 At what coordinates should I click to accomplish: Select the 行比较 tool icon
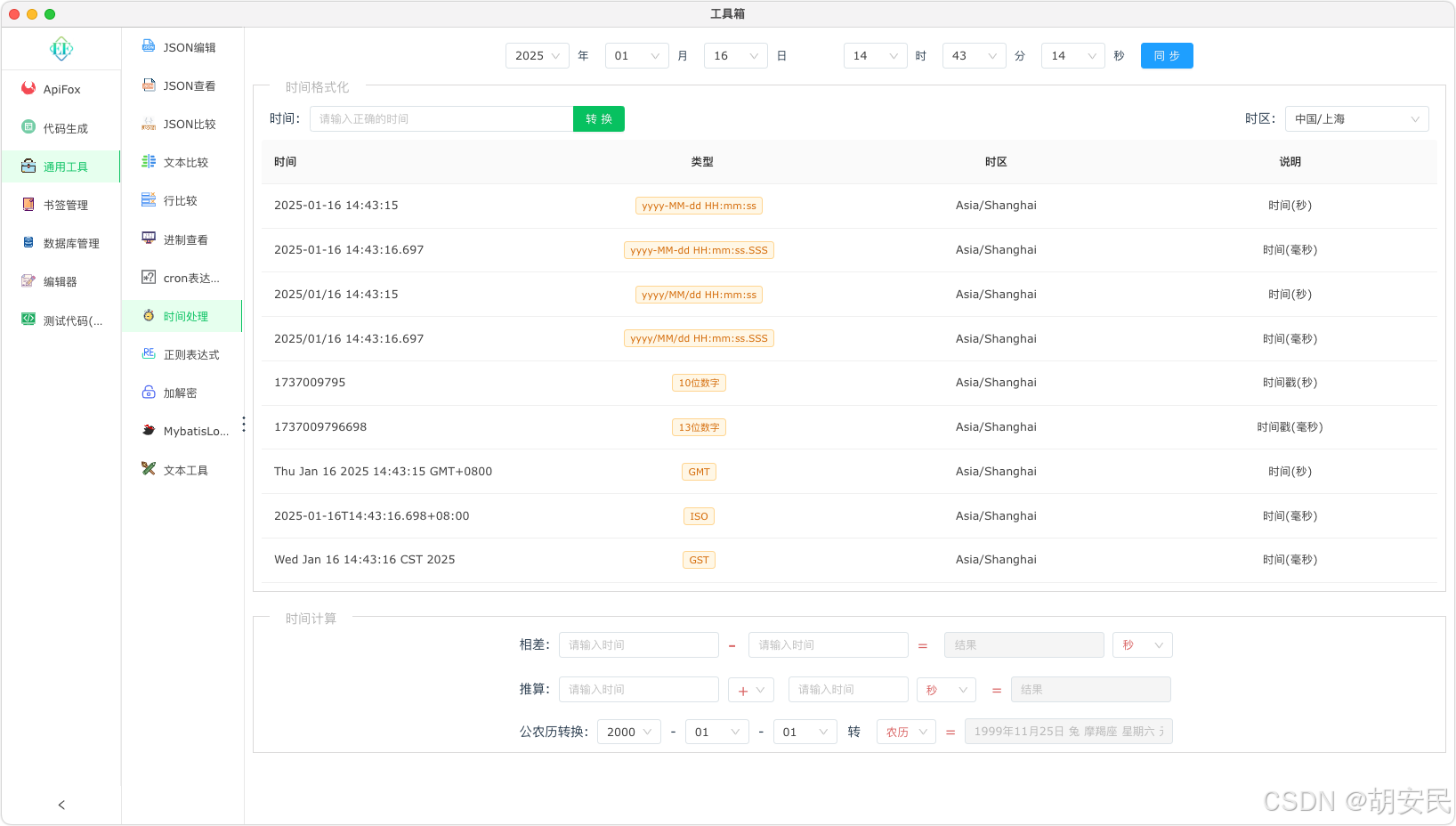click(149, 199)
